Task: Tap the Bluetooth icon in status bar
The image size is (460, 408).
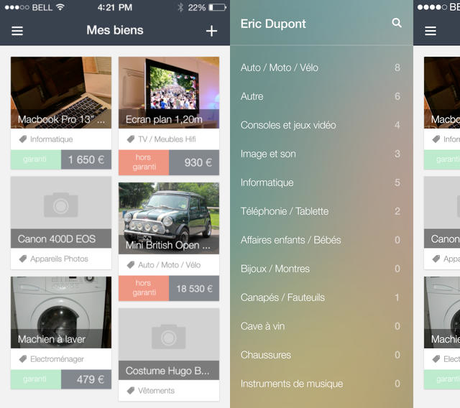Action: [x=180, y=7]
